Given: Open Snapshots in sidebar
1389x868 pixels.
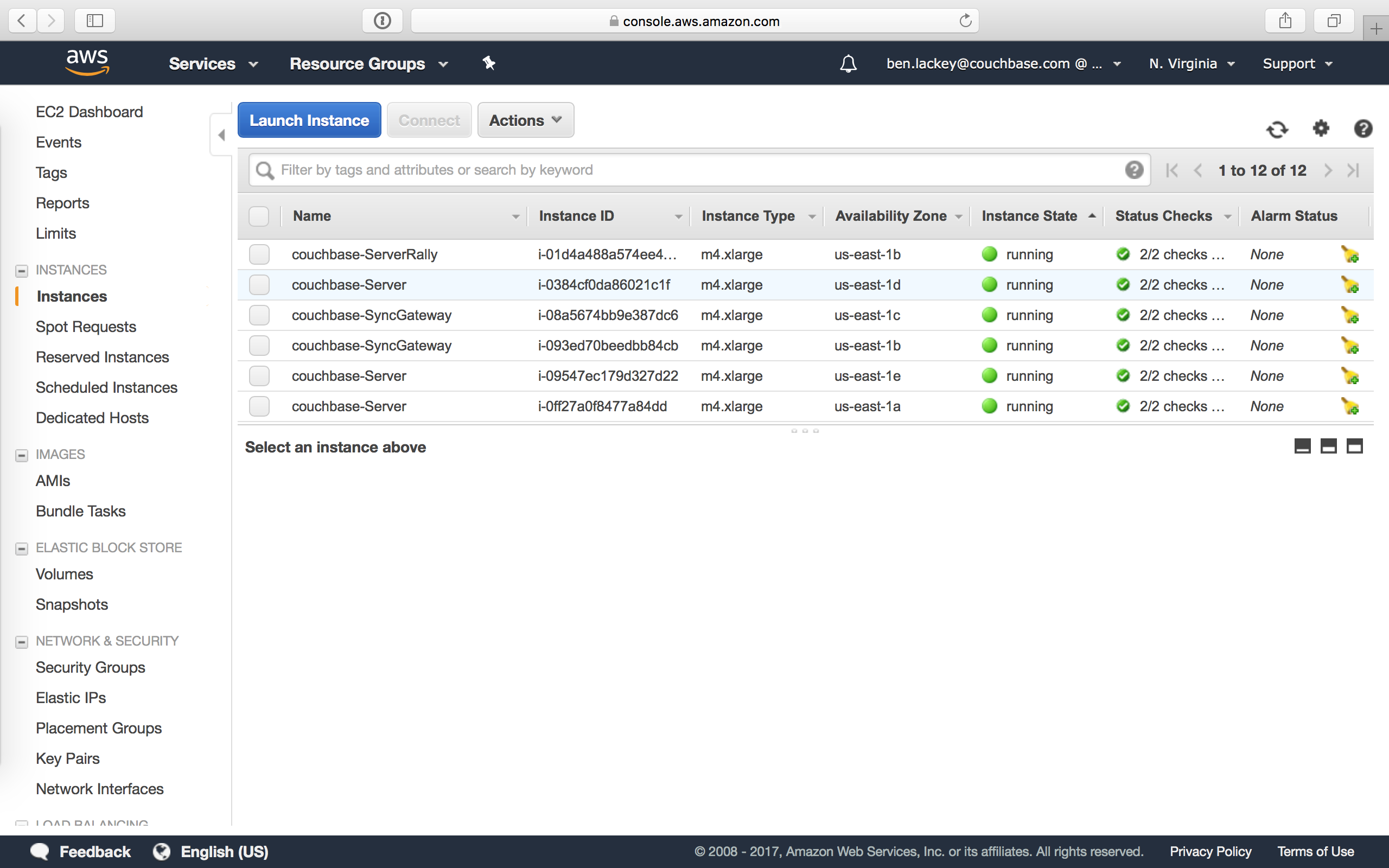Looking at the screenshot, I should pyautogui.click(x=72, y=604).
